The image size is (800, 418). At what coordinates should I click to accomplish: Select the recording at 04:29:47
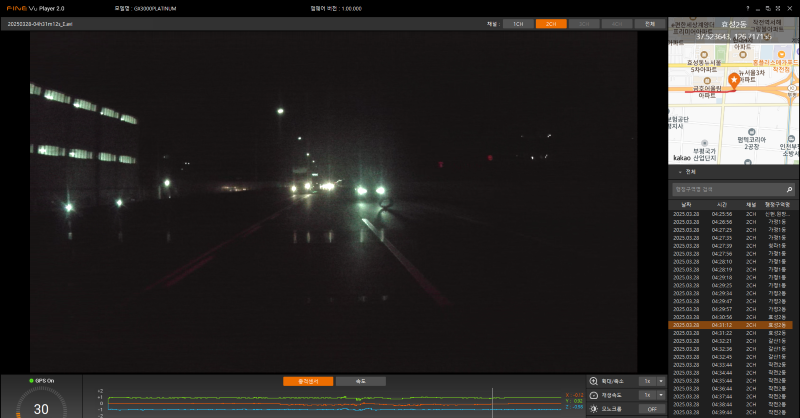click(x=731, y=301)
